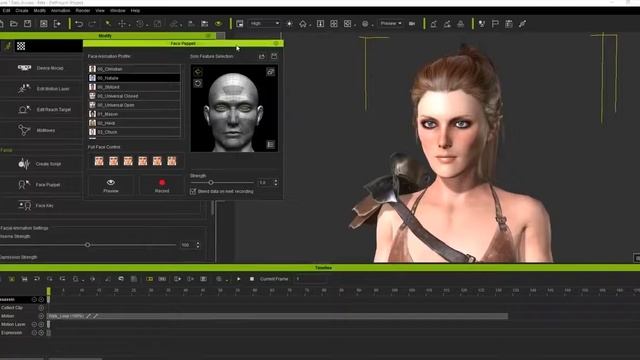Image resolution: width=640 pixels, height=360 pixels.
Task: Expand the Collect Clip track button
Action: click(x=41, y=307)
